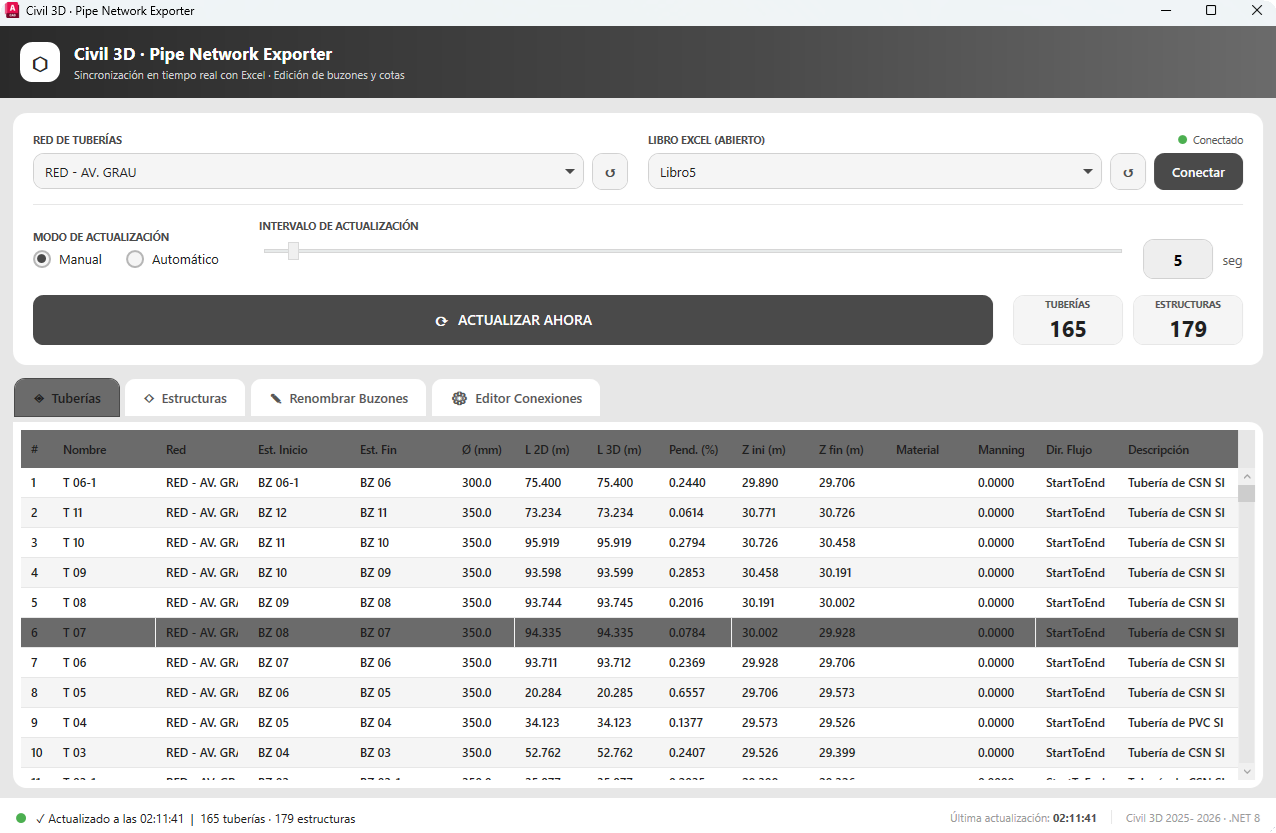Click the Tuberías tab diamond icon

coord(38,398)
